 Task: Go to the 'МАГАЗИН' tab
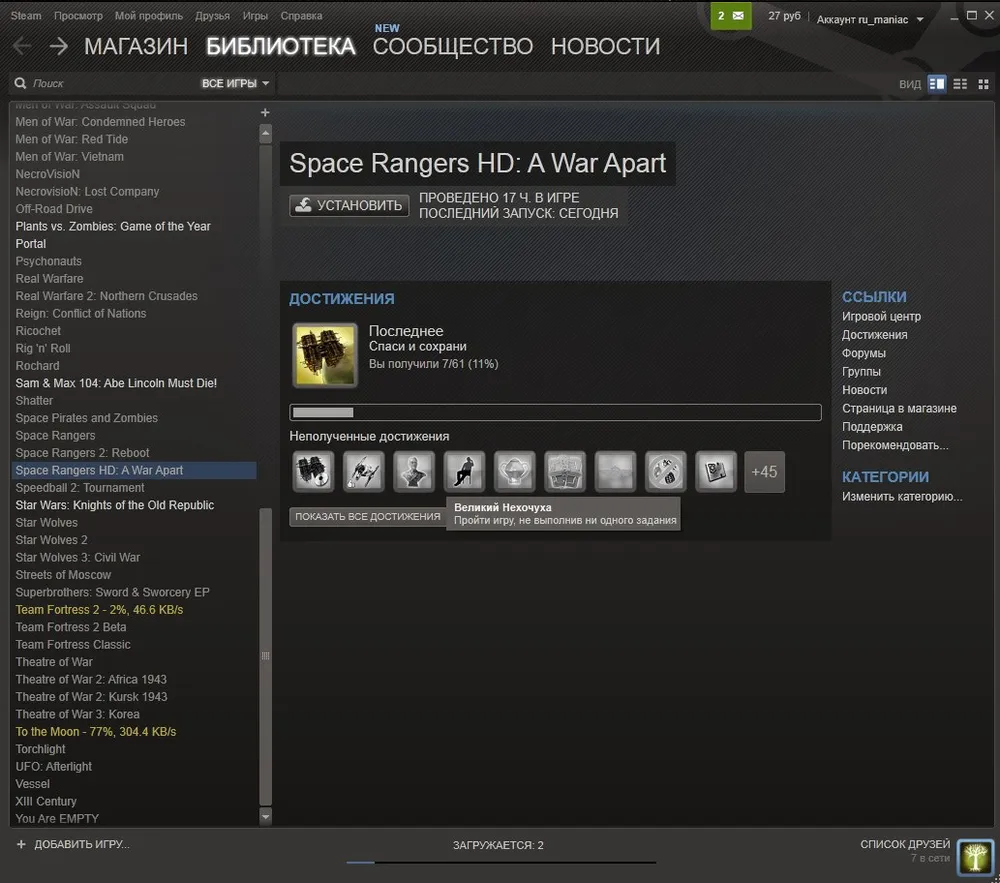(x=136, y=46)
